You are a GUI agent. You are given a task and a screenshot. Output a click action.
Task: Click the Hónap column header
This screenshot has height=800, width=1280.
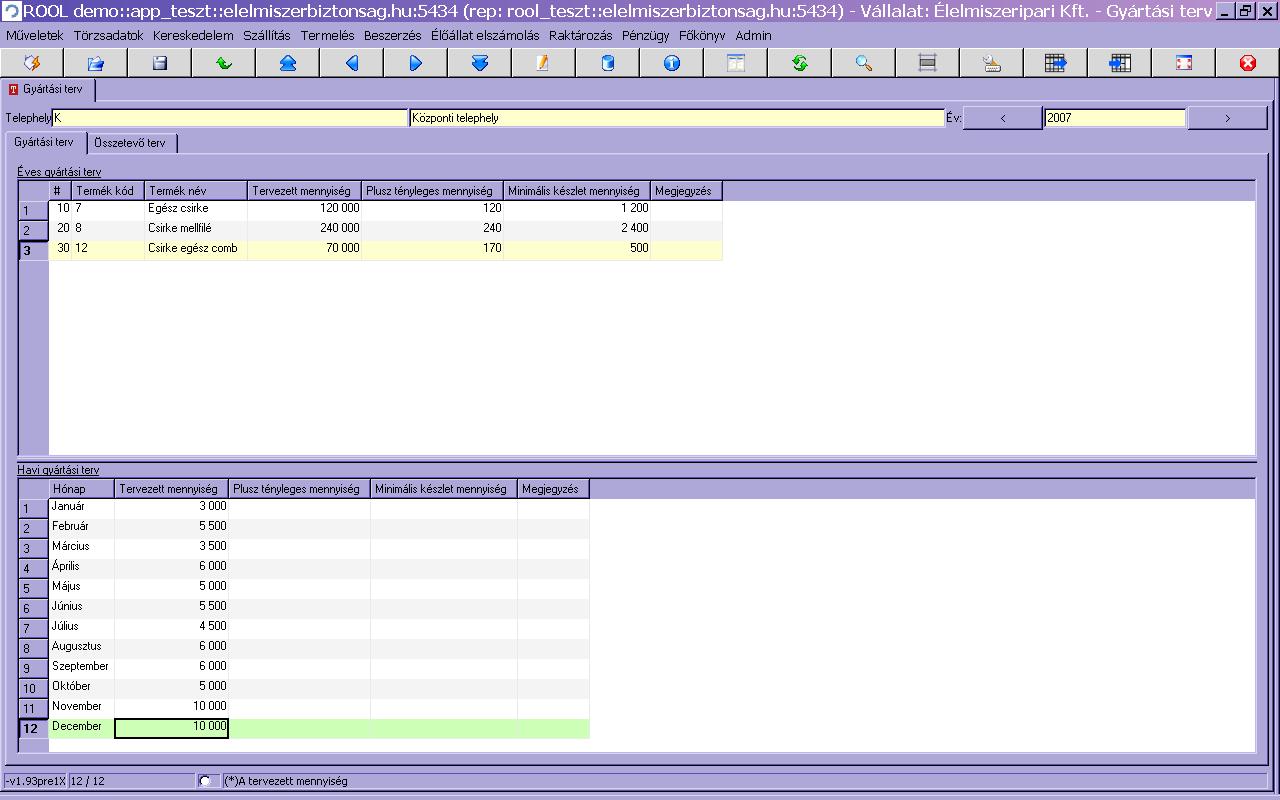[82, 489]
